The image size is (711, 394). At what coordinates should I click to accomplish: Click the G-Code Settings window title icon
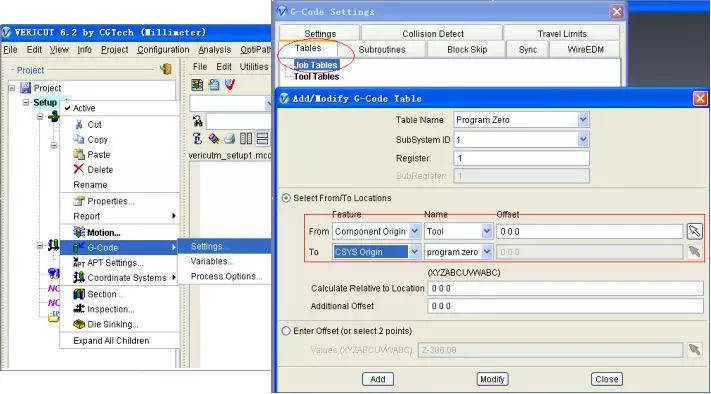click(282, 11)
